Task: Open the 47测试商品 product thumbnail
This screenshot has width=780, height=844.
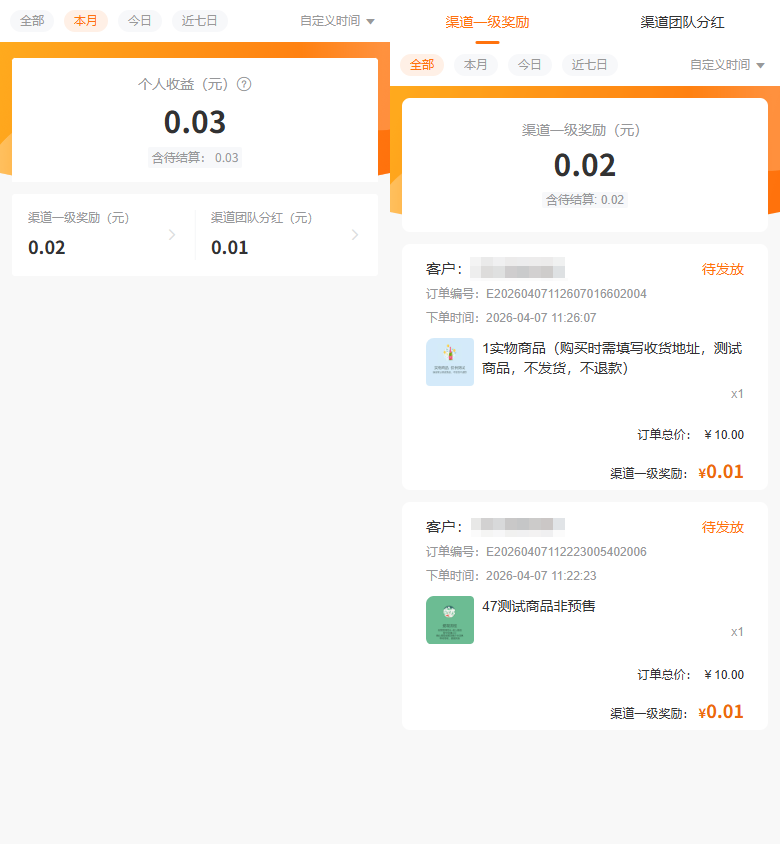Action: 450,620
